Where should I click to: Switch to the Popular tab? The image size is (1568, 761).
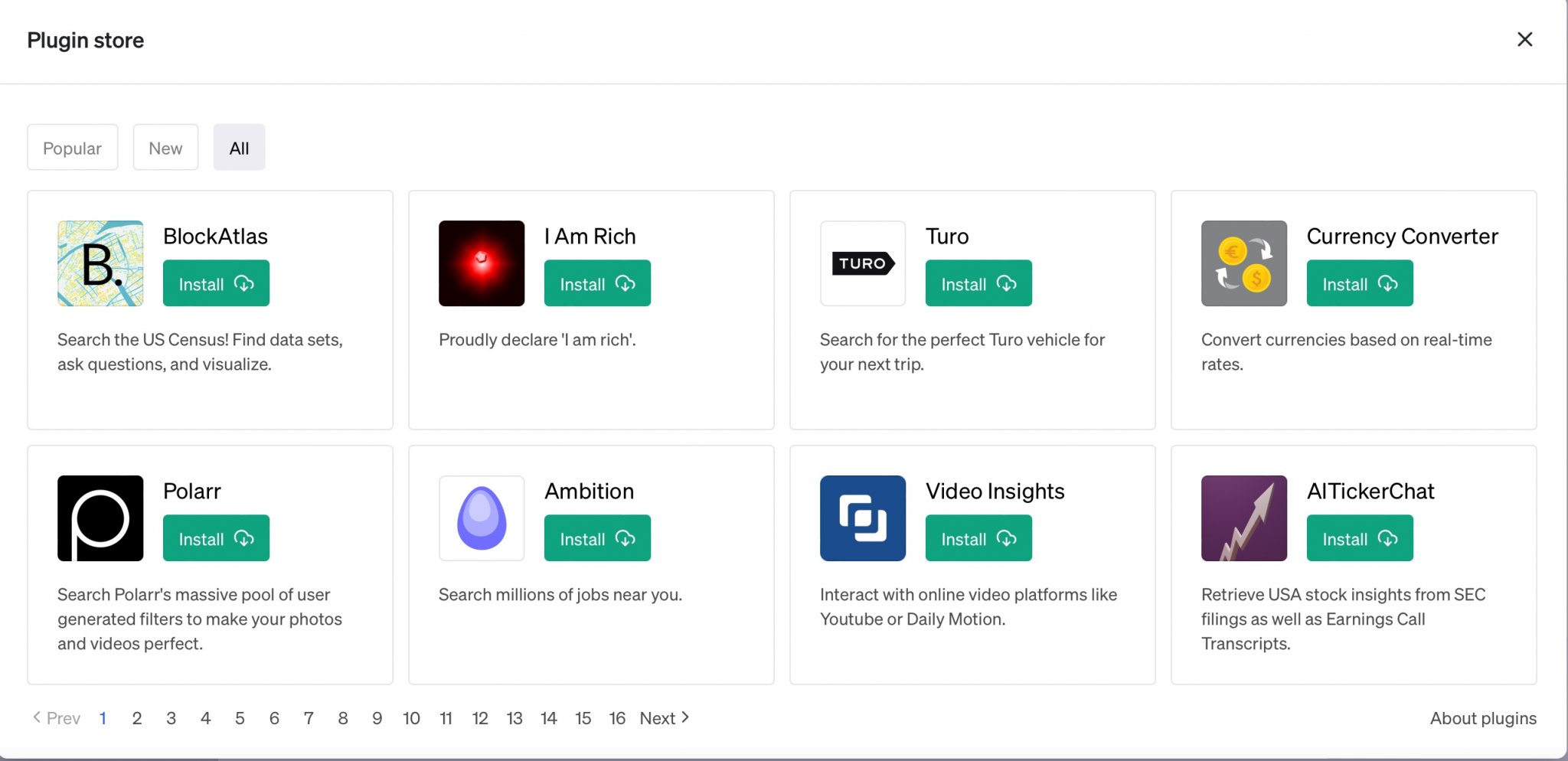pyautogui.click(x=73, y=148)
